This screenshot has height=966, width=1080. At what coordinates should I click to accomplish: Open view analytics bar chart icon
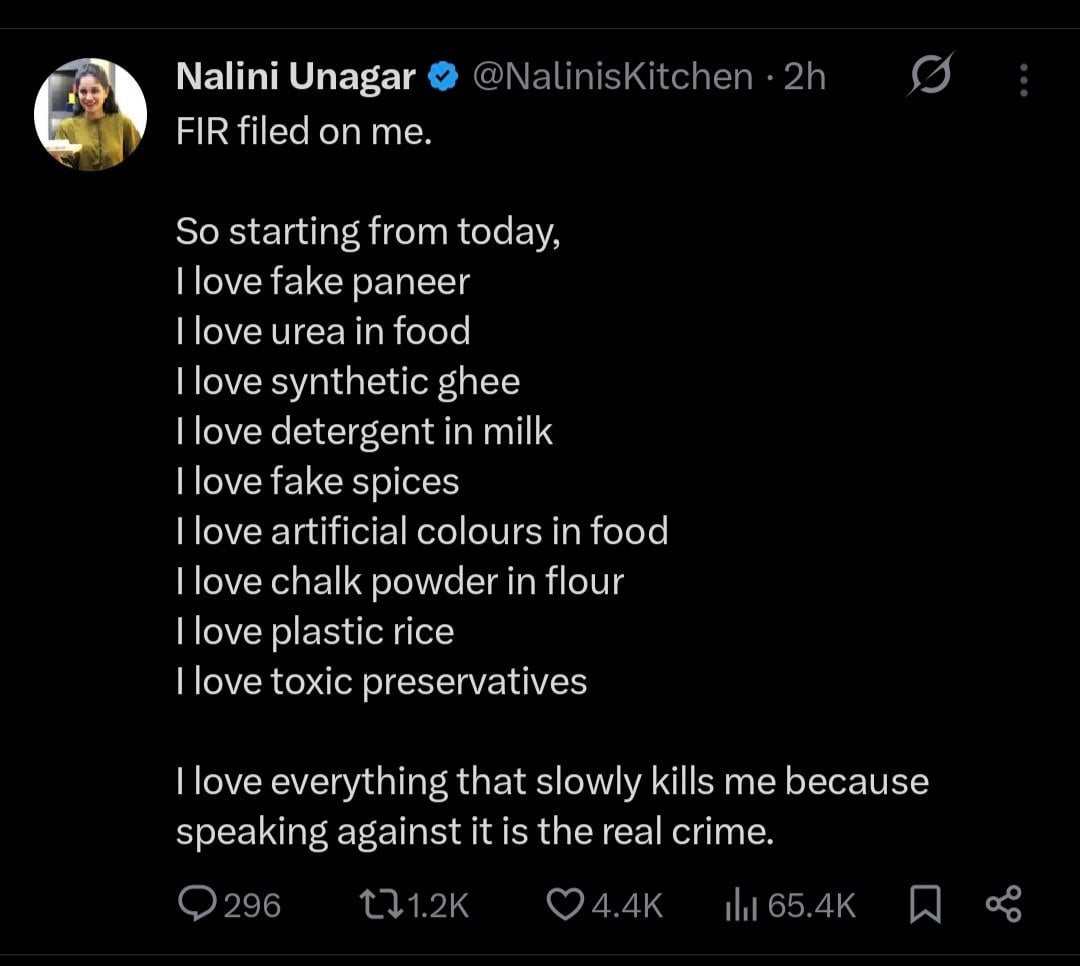click(x=740, y=904)
